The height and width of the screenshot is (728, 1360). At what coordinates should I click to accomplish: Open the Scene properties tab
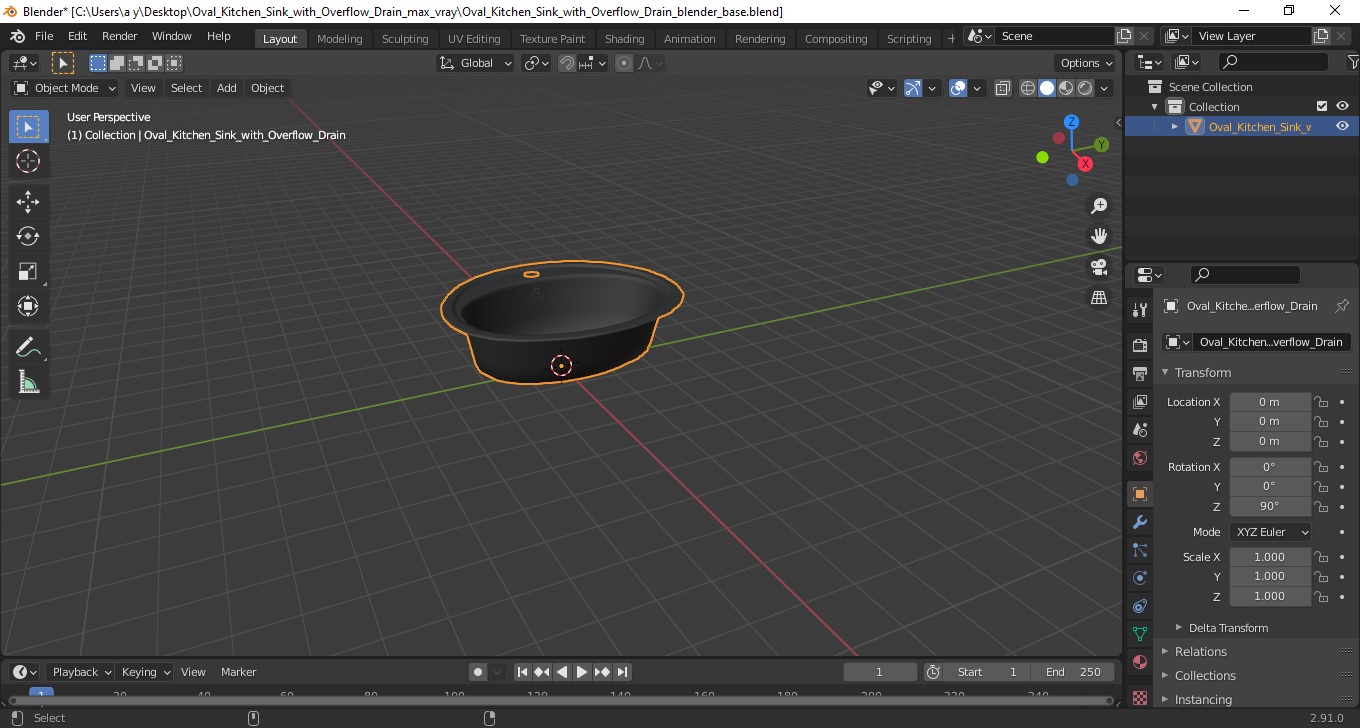(1140, 429)
